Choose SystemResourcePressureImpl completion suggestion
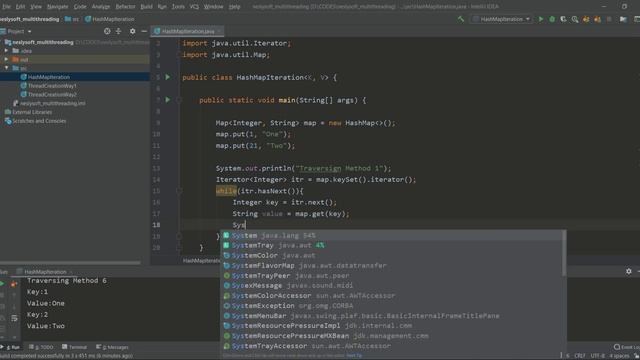The image size is (640, 360). click(391, 326)
